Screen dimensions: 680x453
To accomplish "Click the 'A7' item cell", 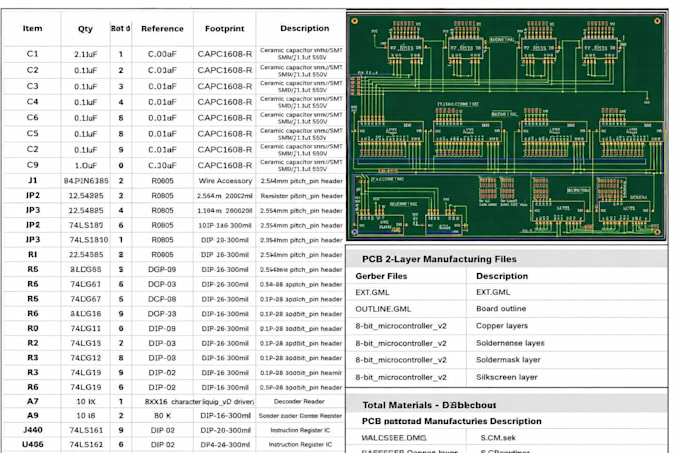I will (x=33, y=401).
